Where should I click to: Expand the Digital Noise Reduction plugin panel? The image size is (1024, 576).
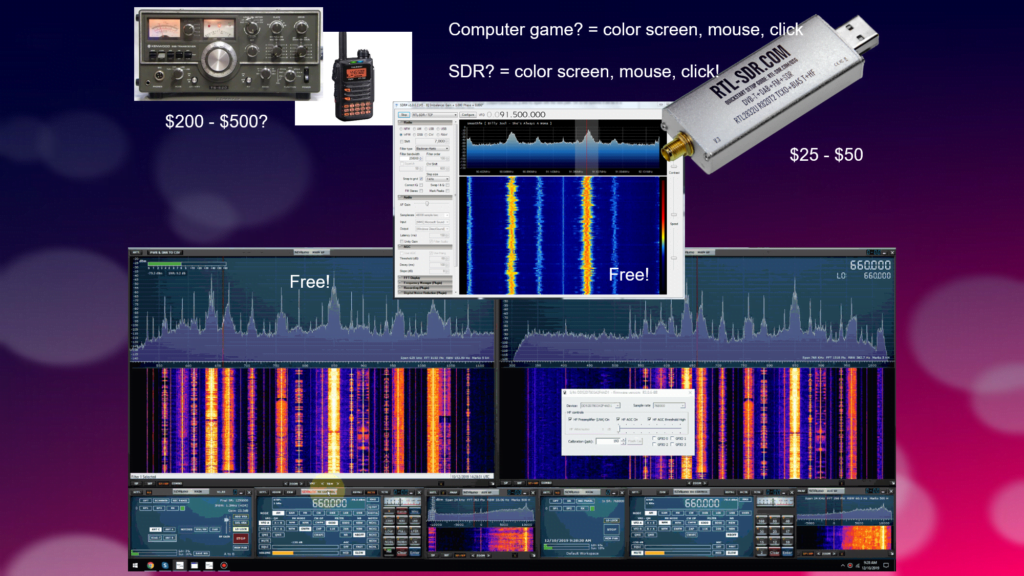(426, 293)
